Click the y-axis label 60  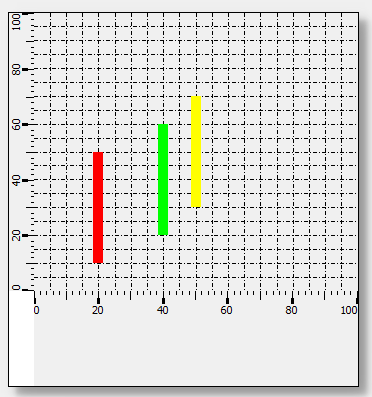16,125
